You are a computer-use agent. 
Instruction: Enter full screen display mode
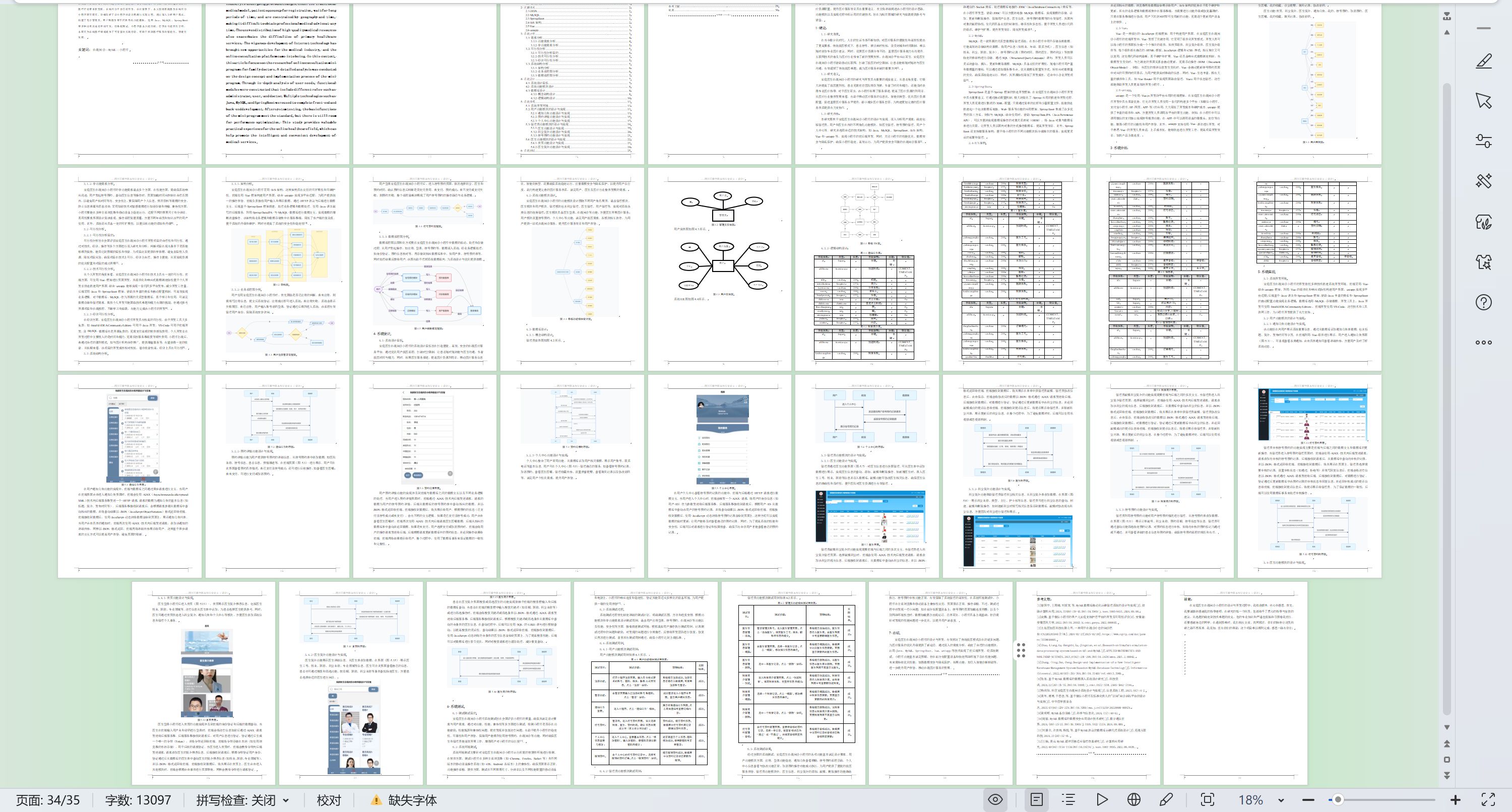(1488, 800)
